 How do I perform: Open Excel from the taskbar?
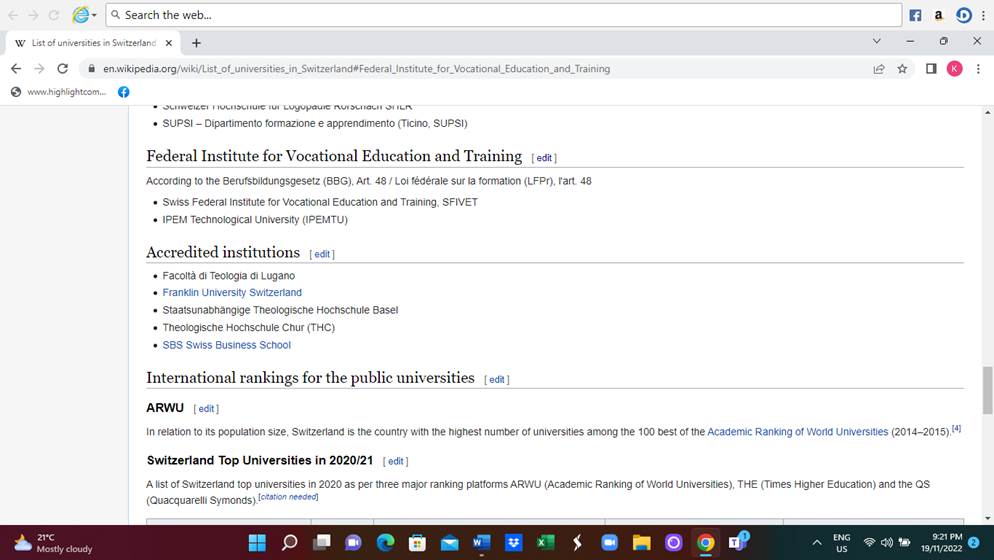pyautogui.click(x=545, y=543)
